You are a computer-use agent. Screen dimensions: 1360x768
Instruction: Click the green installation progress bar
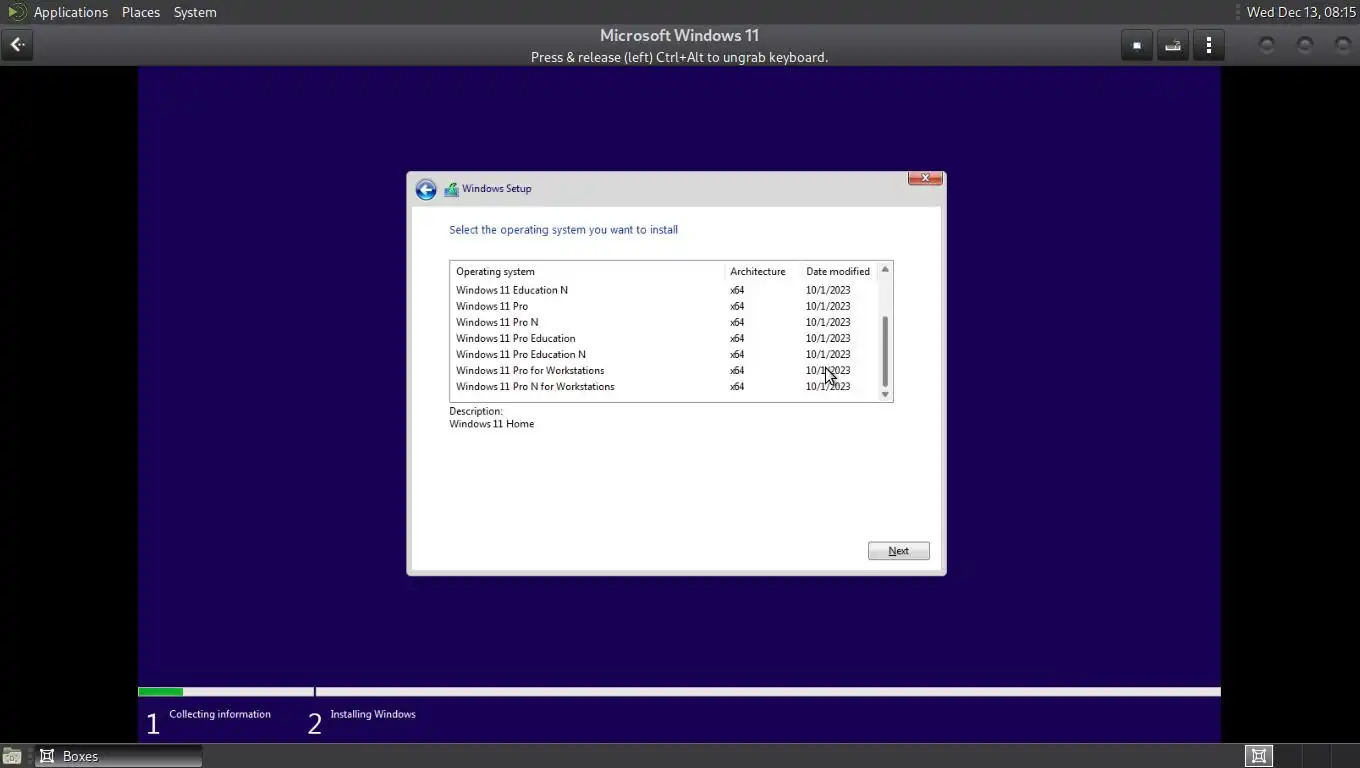coord(160,692)
